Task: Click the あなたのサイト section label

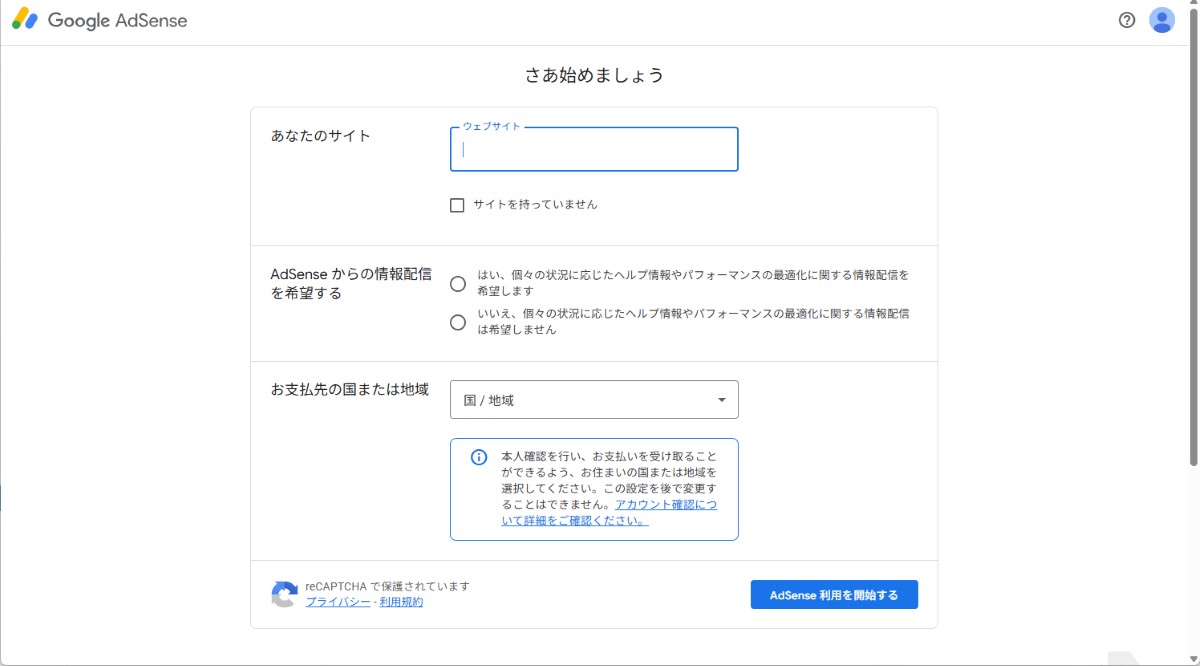Action: coord(321,136)
